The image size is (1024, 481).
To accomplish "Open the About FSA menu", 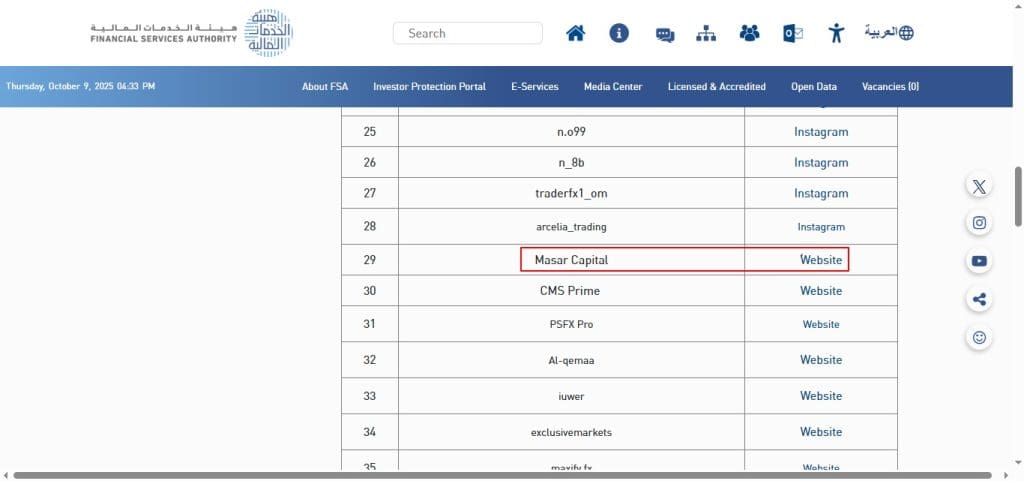I will click(325, 87).
